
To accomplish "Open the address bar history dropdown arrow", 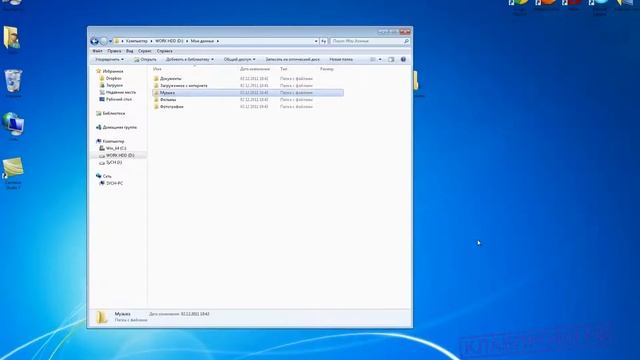I will (316, 41).
